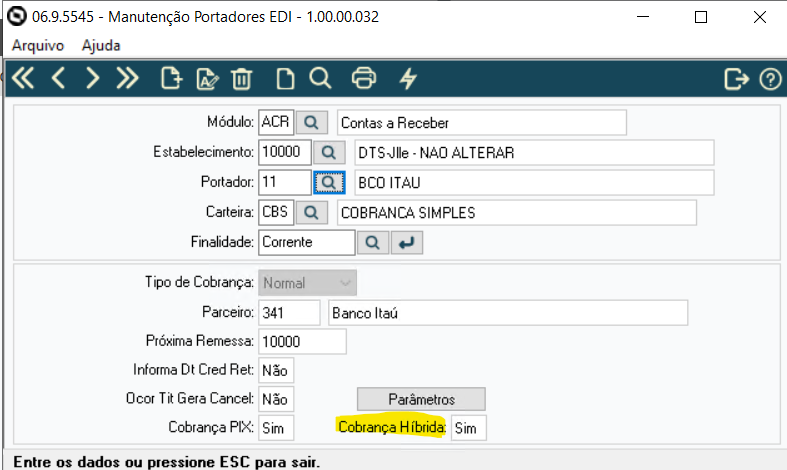This screenshot has width=787, height=470.
Task: Click the lightning bolt toolbar icon
Action: point(408,79)
